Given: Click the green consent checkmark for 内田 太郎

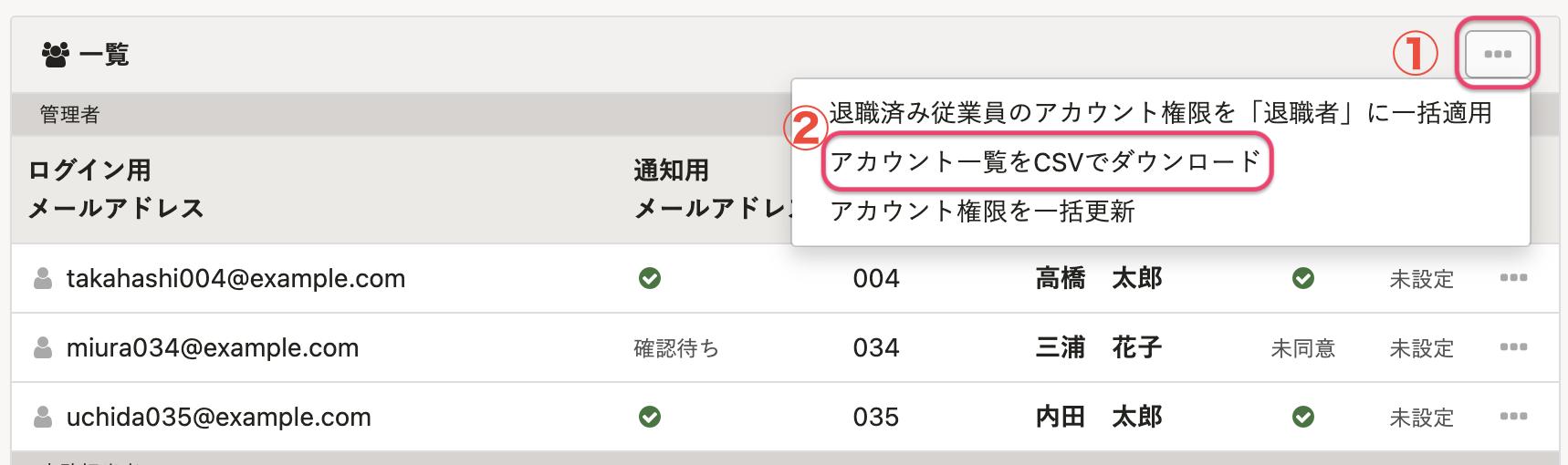Looking at the screenshot, I should [1303, 417].
